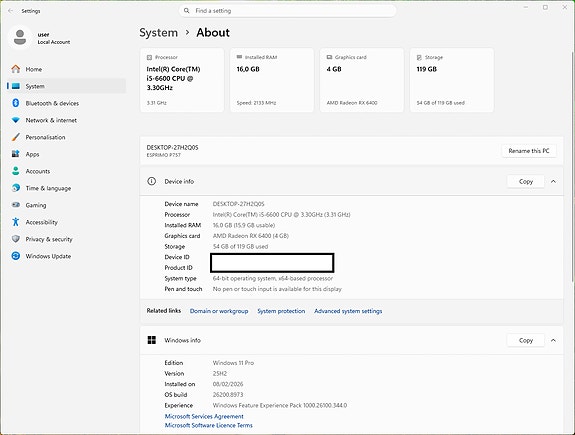Collapse the Windows info section
The image size is (575, 435).
pyautogui.click(x=553, y=340)
